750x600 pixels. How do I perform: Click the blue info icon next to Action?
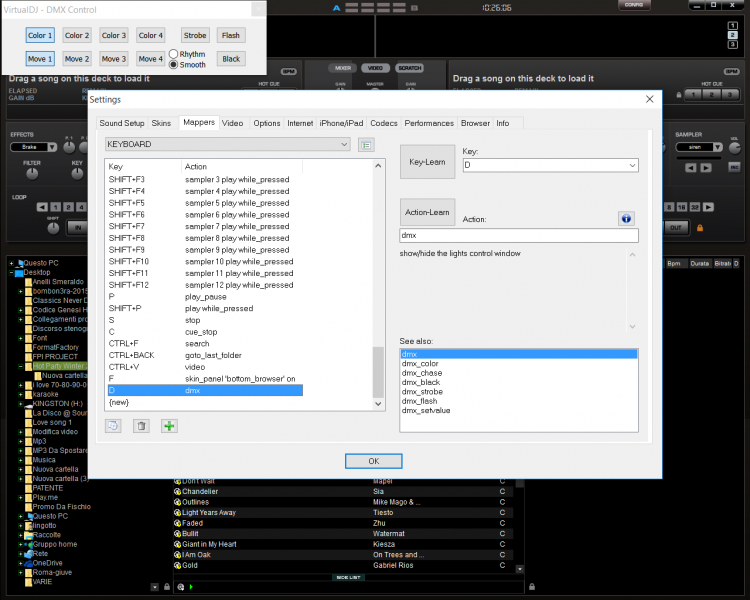(x=626, y=217)
